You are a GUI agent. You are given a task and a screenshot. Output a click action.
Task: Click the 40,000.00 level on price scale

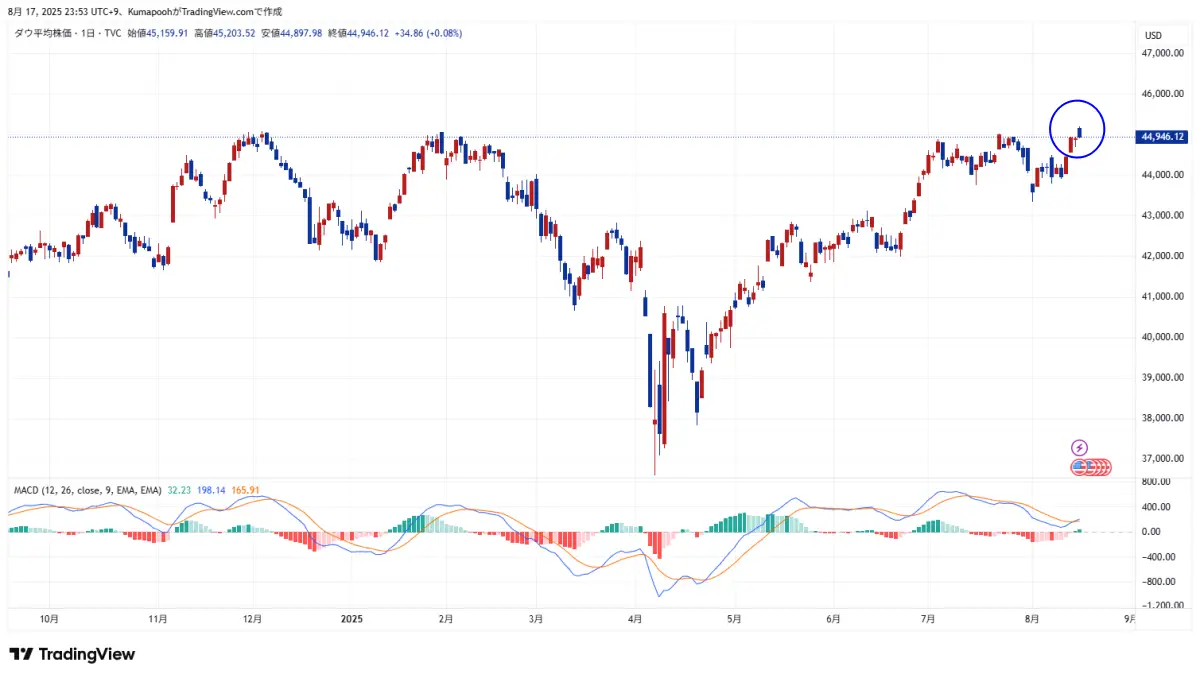coord(1162,337)
